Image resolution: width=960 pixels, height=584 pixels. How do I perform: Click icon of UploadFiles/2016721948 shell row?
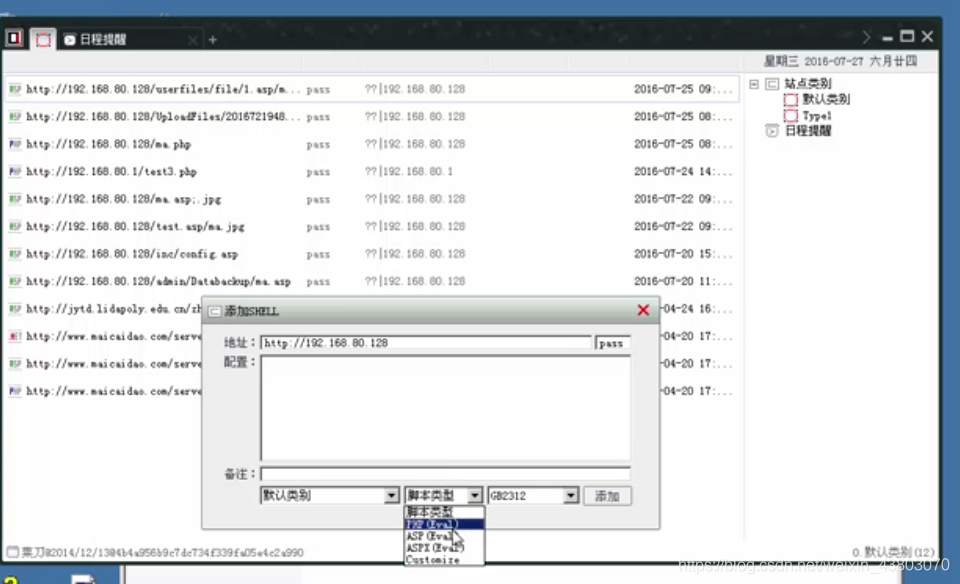[x=15, y=116]
